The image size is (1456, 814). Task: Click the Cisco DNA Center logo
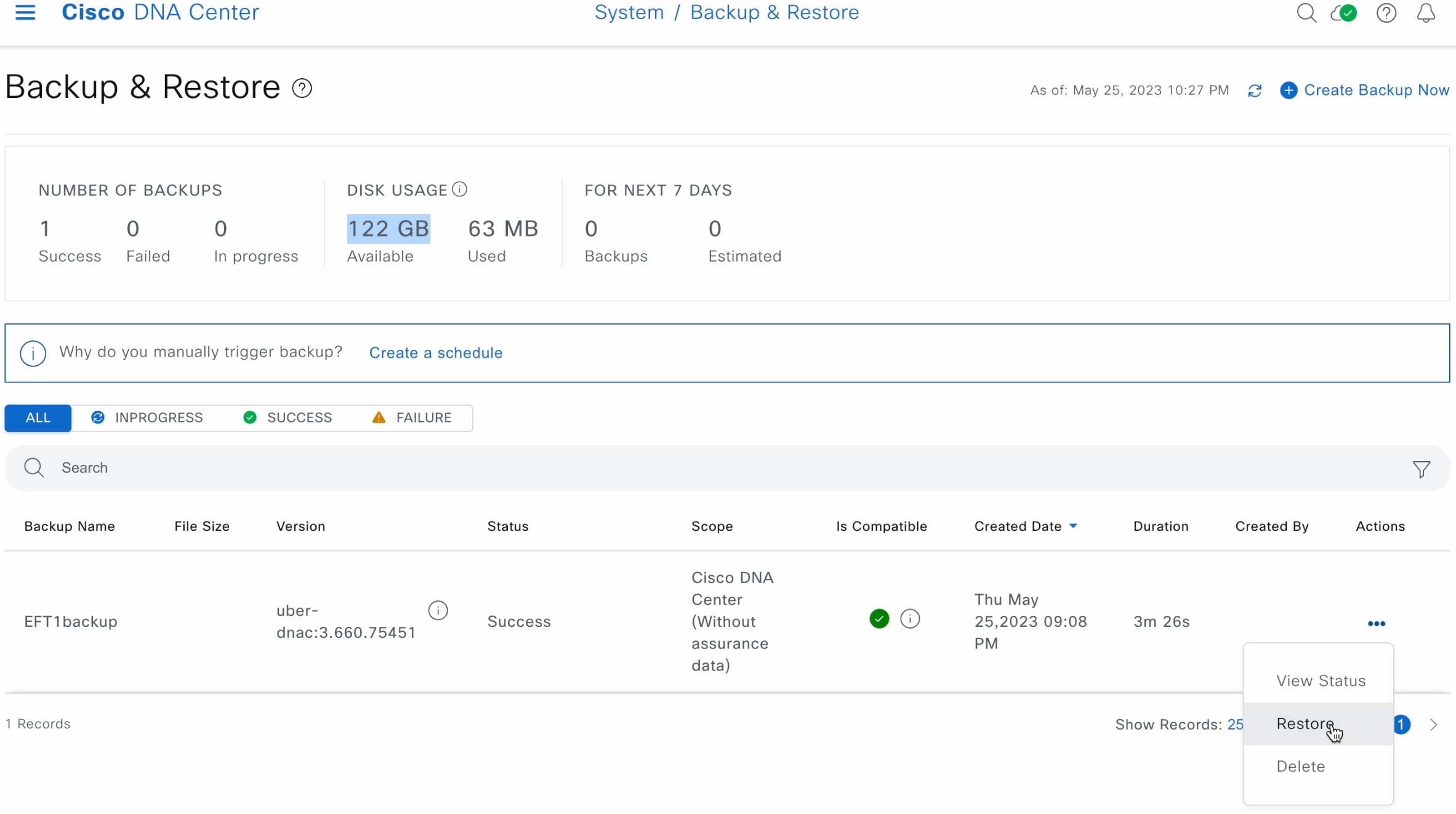pos(161,12)
